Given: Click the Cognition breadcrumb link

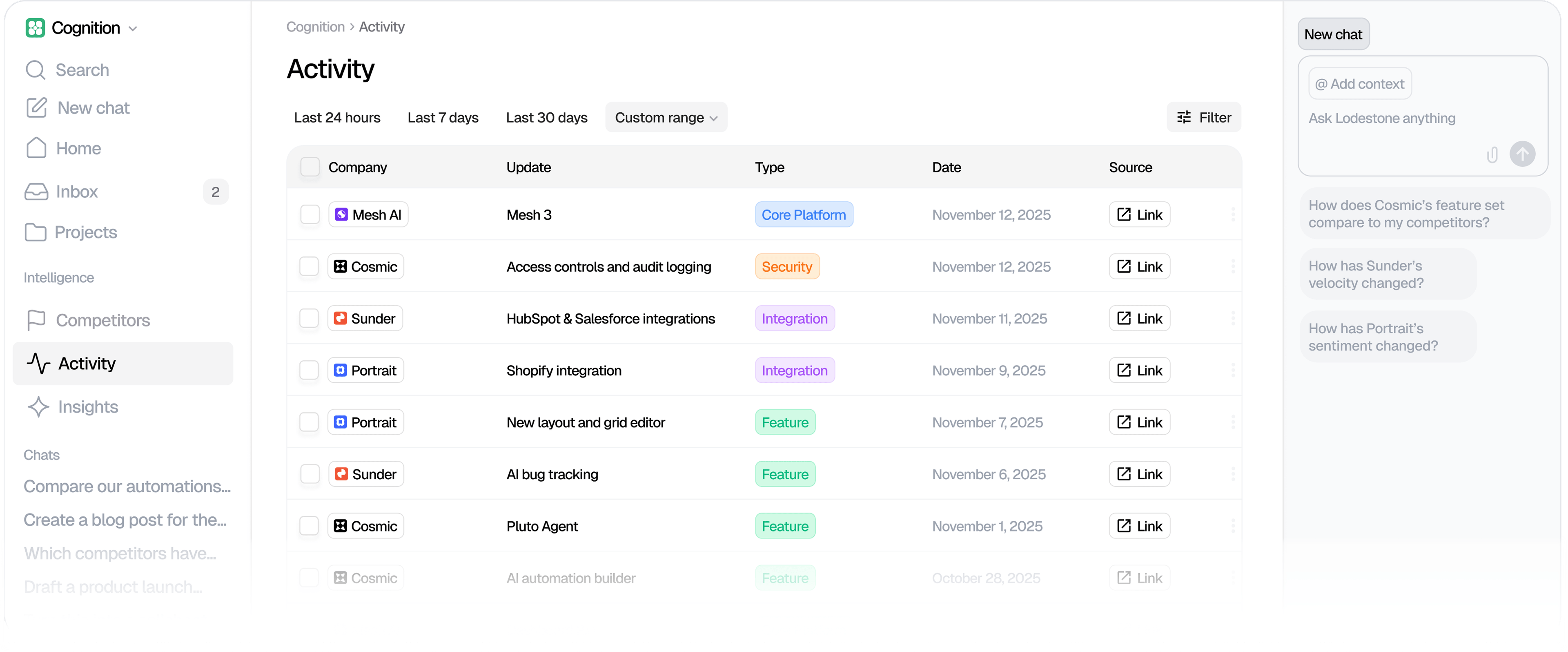Looking at the screenshot, I should click(315, 26).
